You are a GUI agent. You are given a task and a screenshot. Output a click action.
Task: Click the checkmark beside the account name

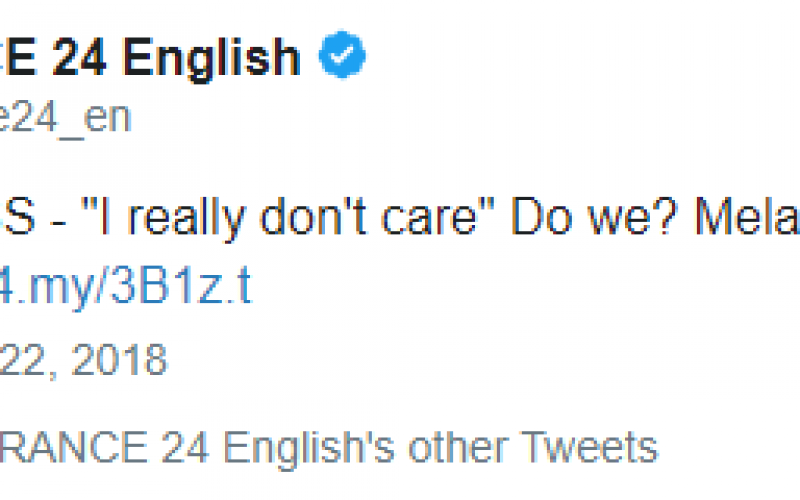[x=342, y=58]
